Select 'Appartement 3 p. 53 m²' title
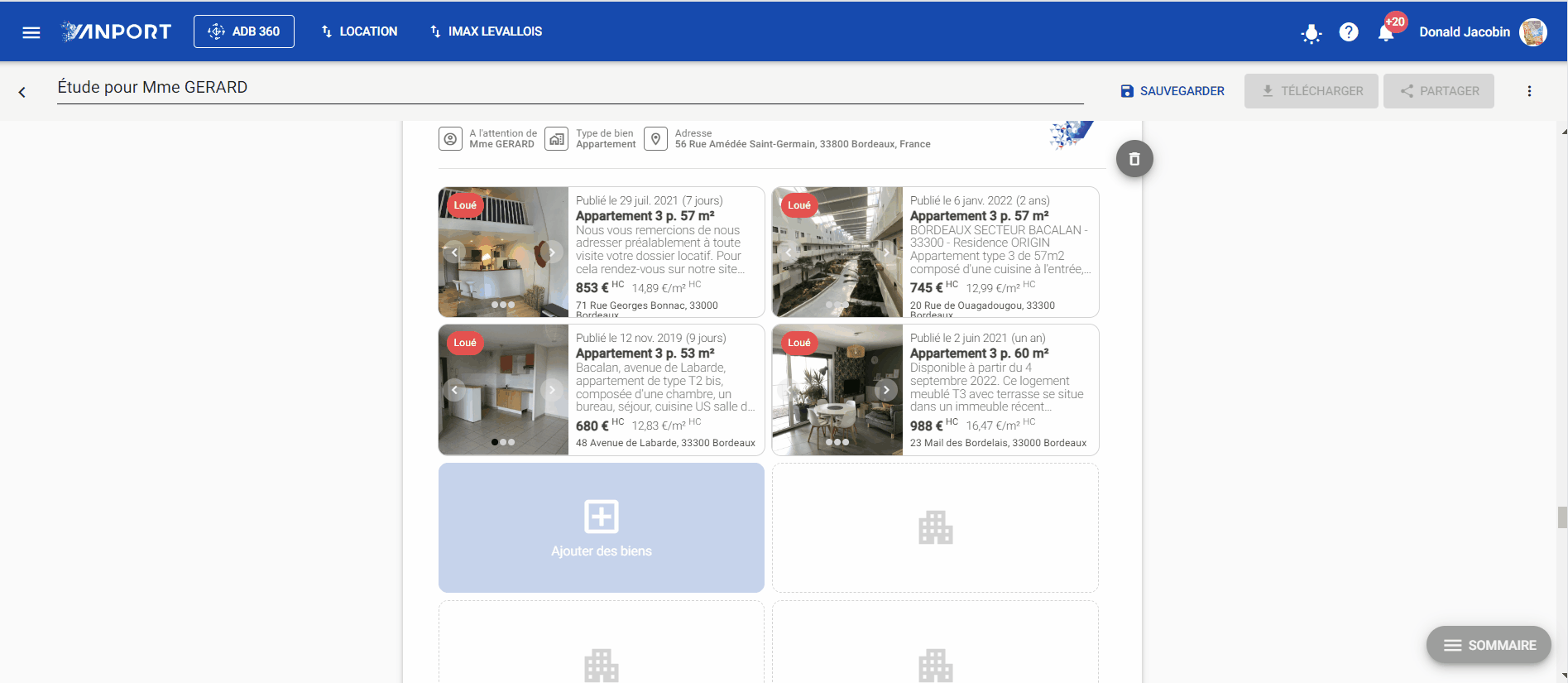This screenshot has height=683, width=1568. point(645,354)
